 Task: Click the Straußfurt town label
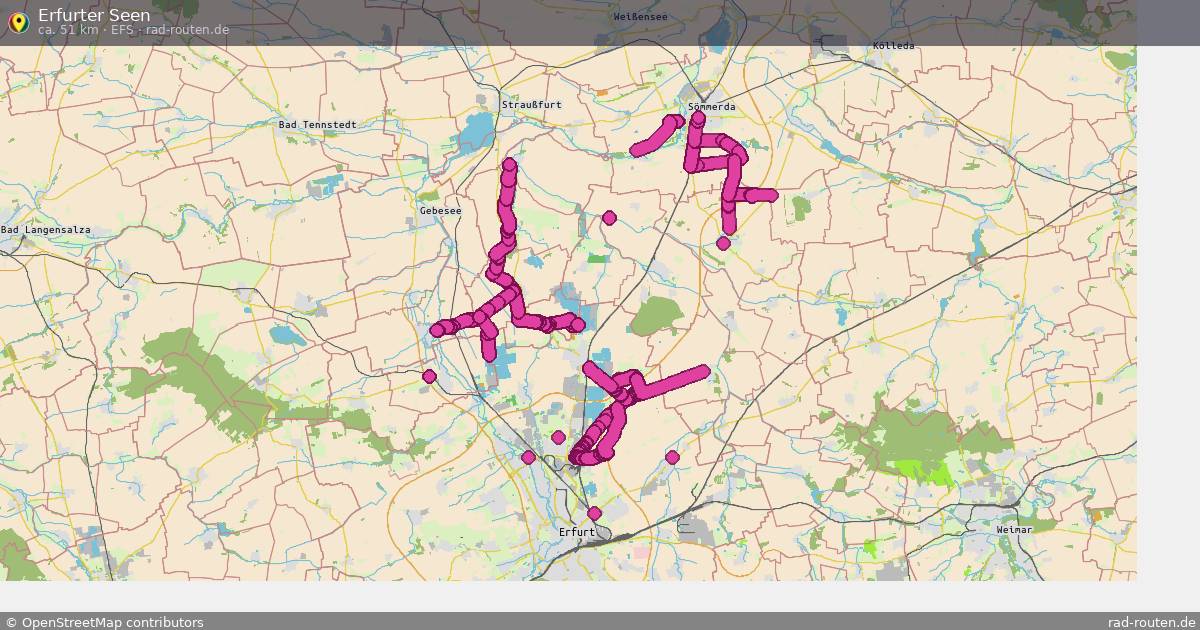[x=531, y=104]
